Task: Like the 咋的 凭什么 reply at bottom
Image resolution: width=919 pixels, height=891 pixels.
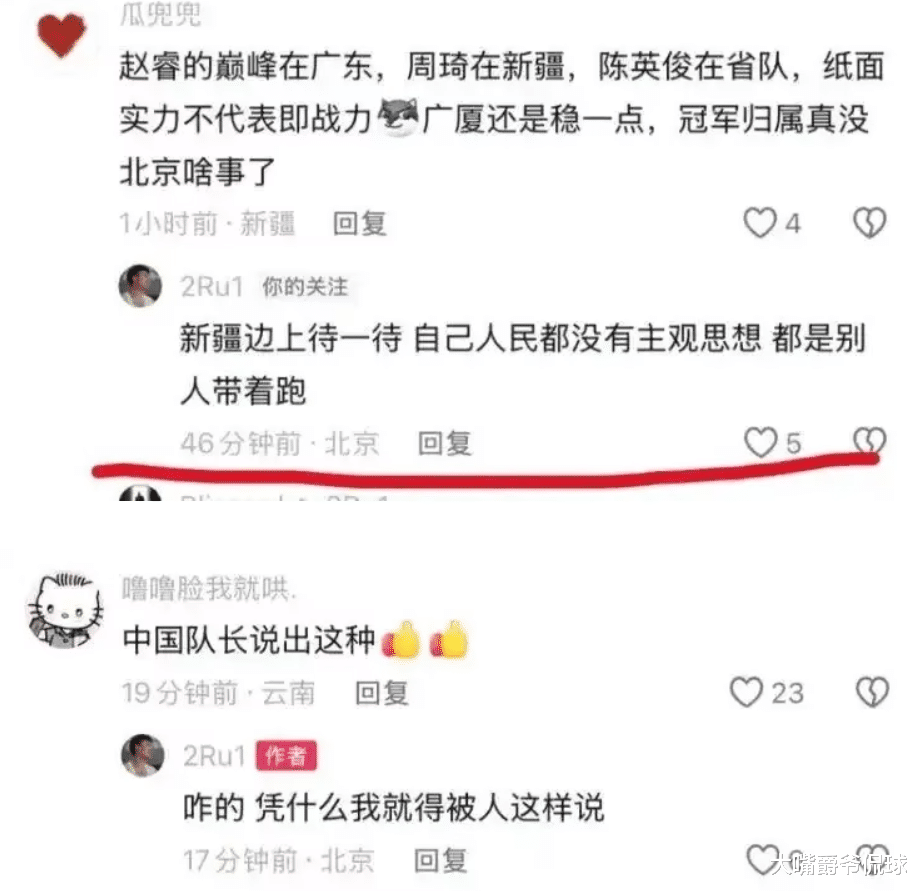Action: (763, 860)
